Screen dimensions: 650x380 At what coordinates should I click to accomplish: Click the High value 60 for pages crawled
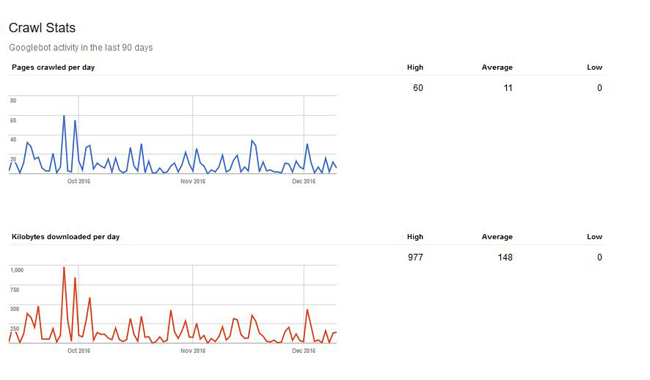pyautogui.click(x=418, y=88)
